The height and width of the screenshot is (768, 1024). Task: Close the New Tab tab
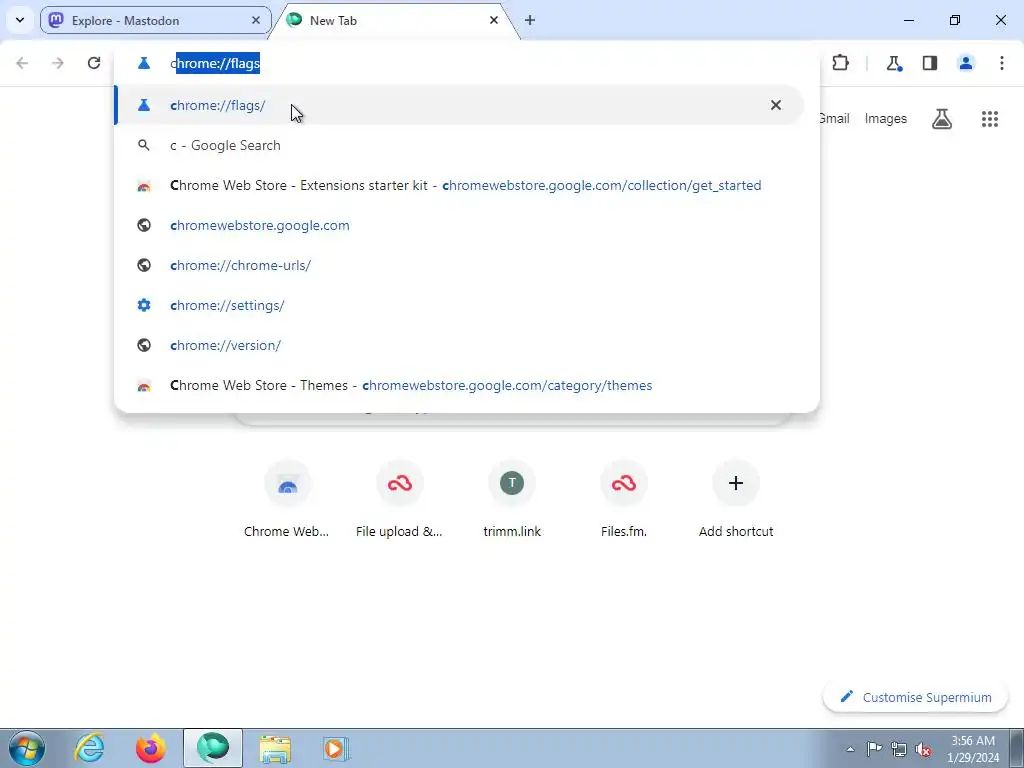494,20
